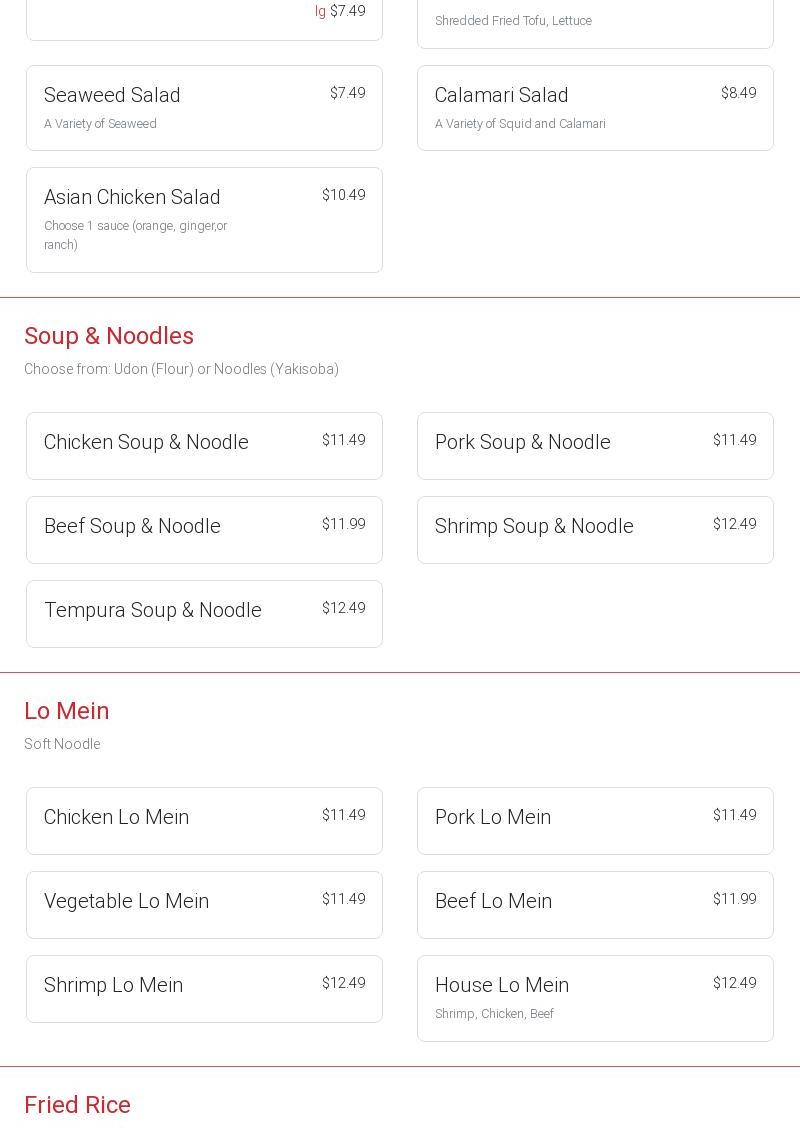Pick the Pork Soup & Noodle card
800x1144 pixels.
click(595, 446)
